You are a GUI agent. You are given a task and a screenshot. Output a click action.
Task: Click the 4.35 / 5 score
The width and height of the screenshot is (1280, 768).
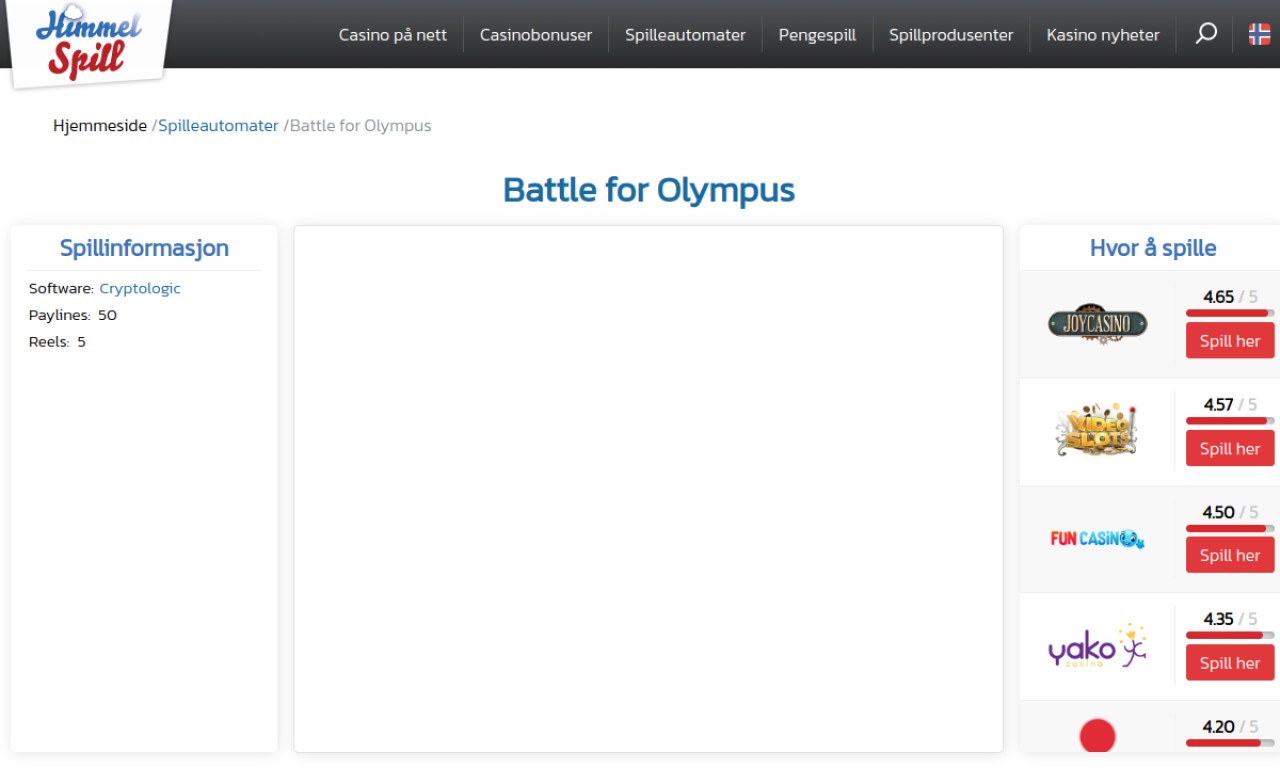[x=1230, y=619]
